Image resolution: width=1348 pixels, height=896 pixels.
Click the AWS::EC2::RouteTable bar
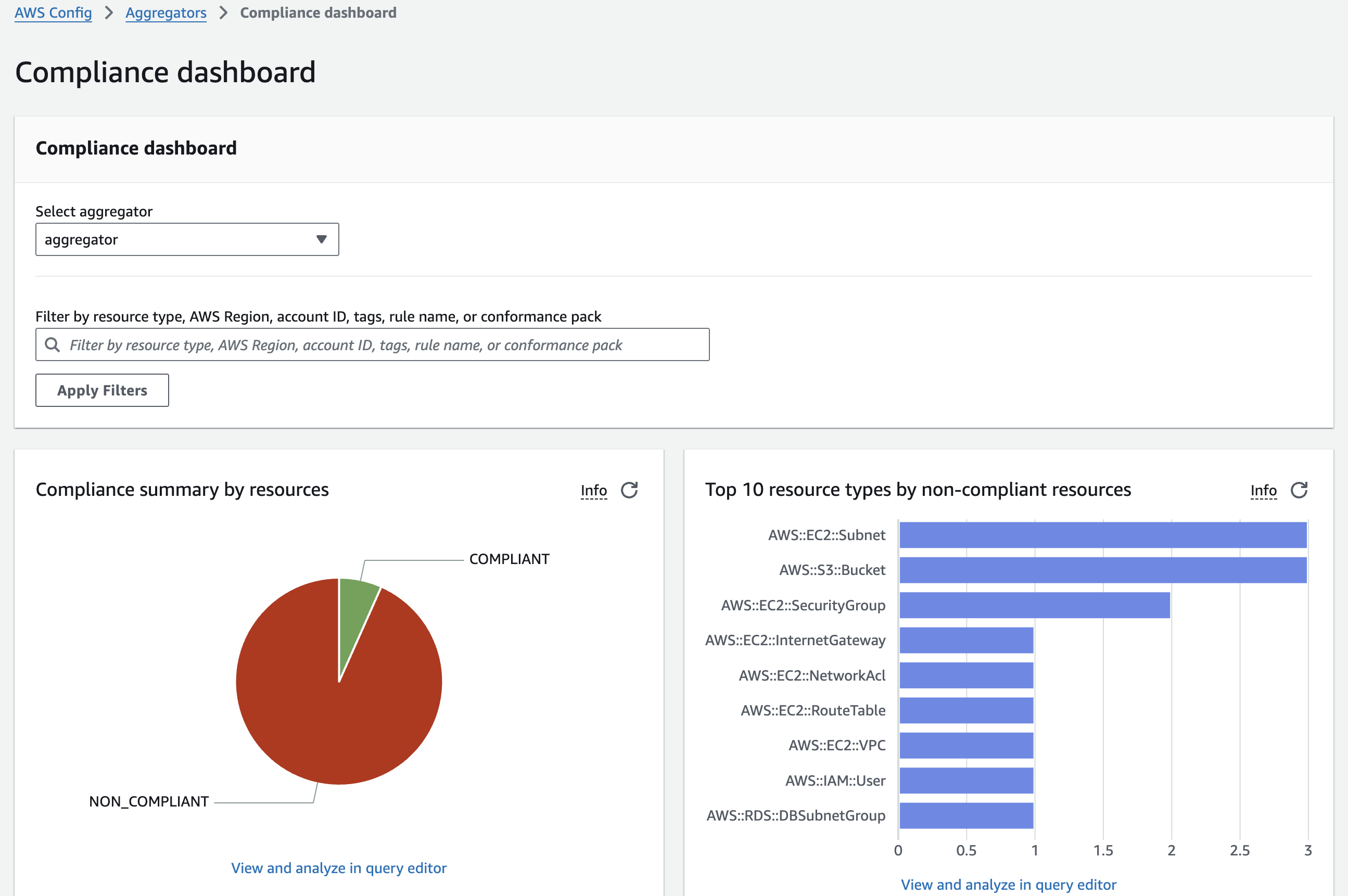(x=967, y=710)
